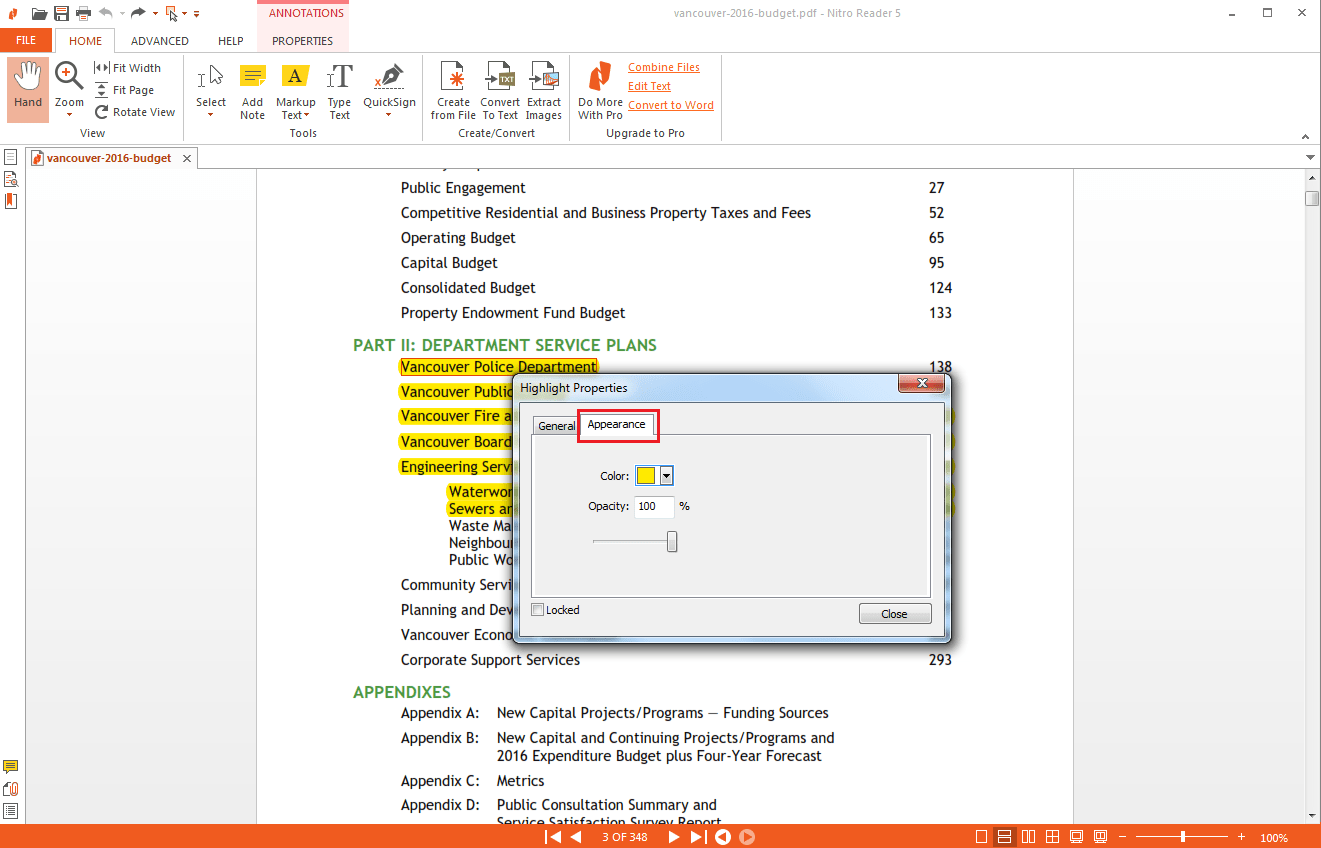Go to the next page
This screenshot has height=848, width=1321.
pos(674,837)
